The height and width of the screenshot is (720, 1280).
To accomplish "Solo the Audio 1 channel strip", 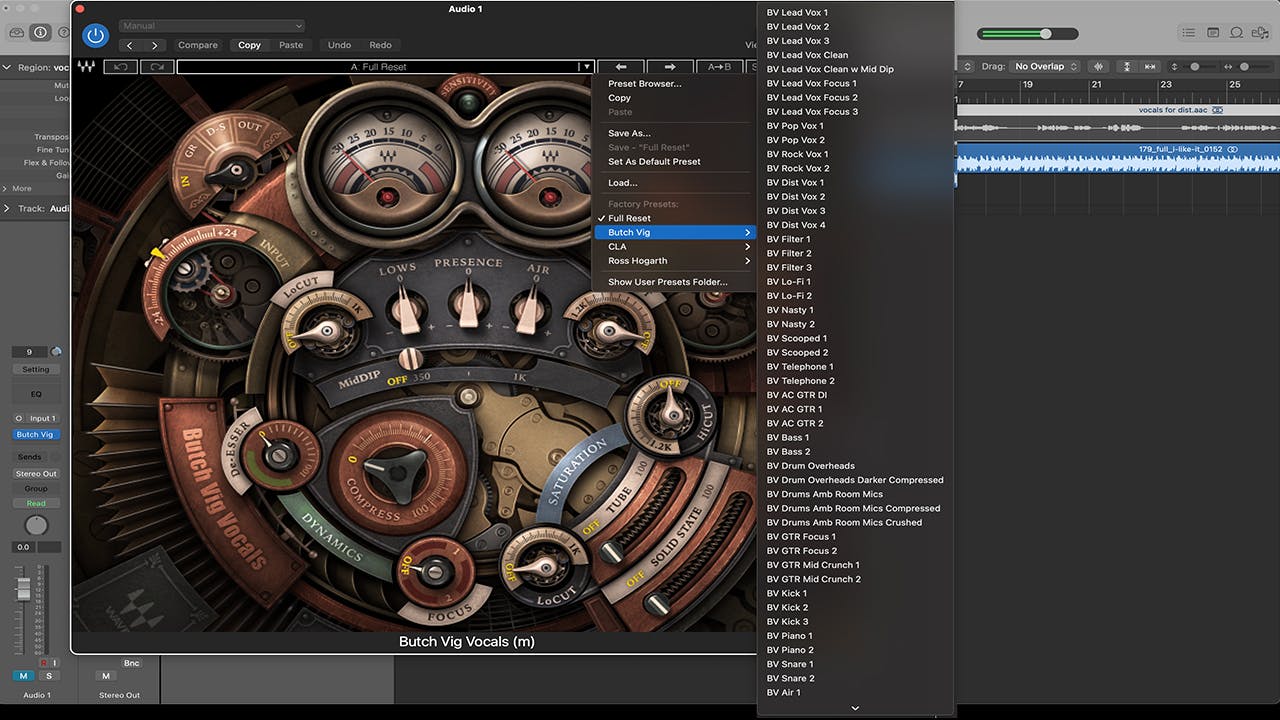I will click(47, 676).
